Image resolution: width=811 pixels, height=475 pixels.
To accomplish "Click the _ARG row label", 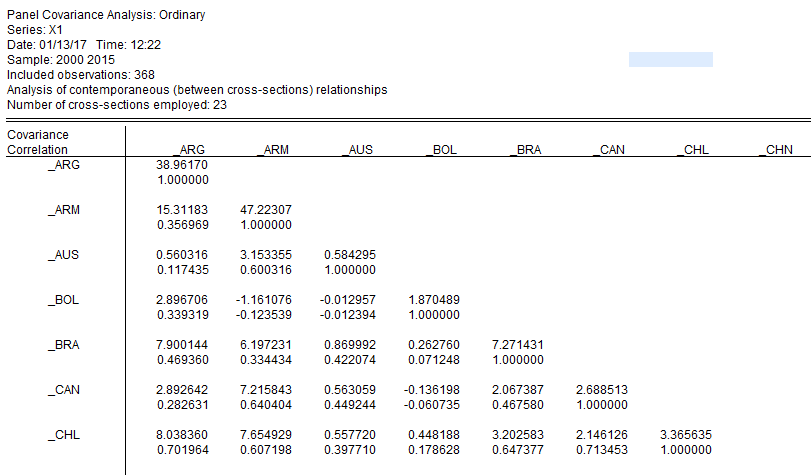I will coord(64,165).
